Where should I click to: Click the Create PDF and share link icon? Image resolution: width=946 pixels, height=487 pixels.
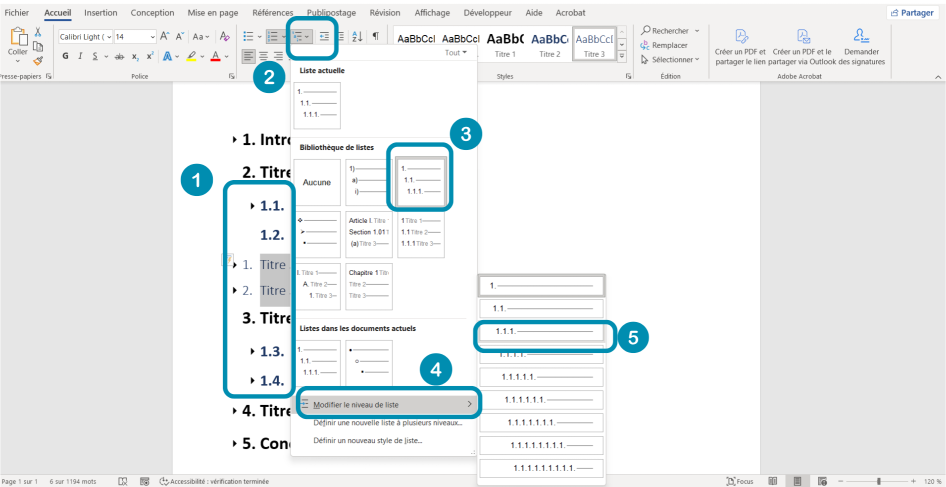(x=740, y=37)
